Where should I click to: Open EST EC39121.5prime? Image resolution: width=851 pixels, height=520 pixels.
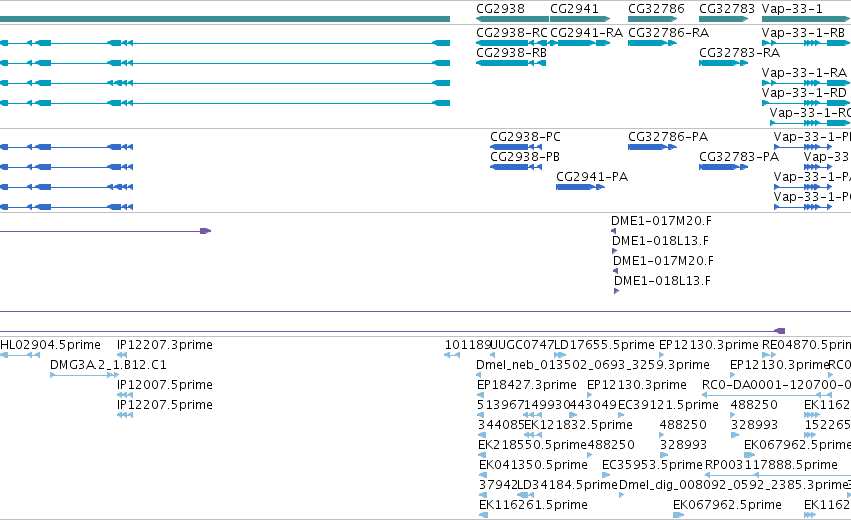point(668,405)
